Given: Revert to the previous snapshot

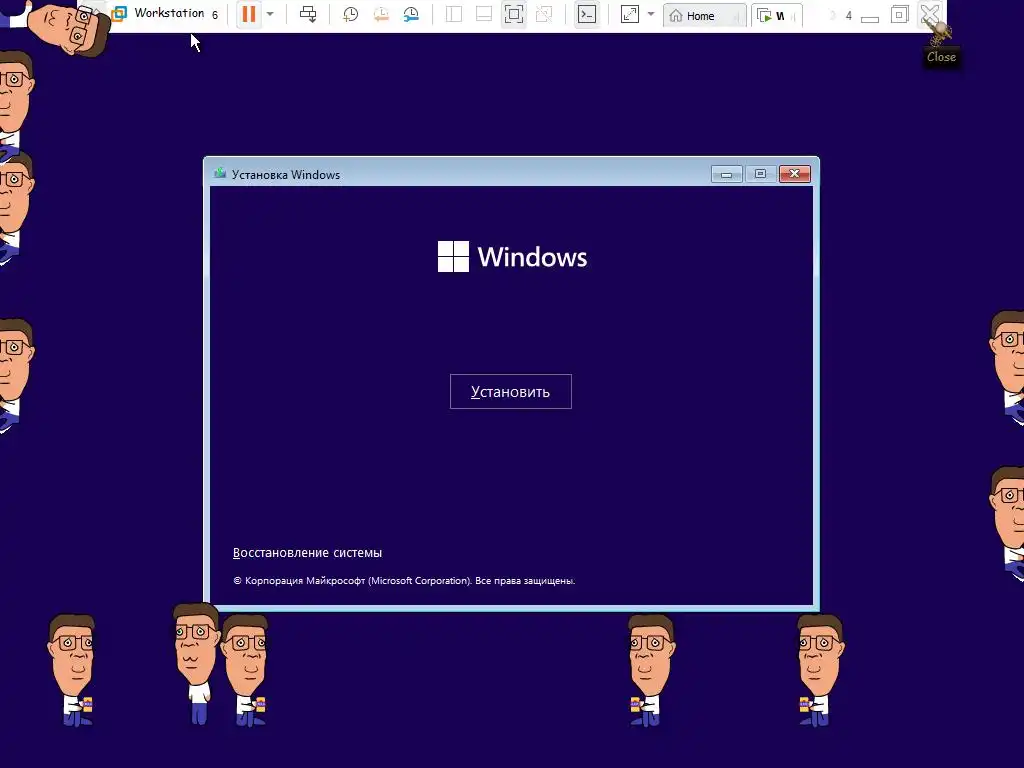Looking at the screenshot, I should pos(381,14).
